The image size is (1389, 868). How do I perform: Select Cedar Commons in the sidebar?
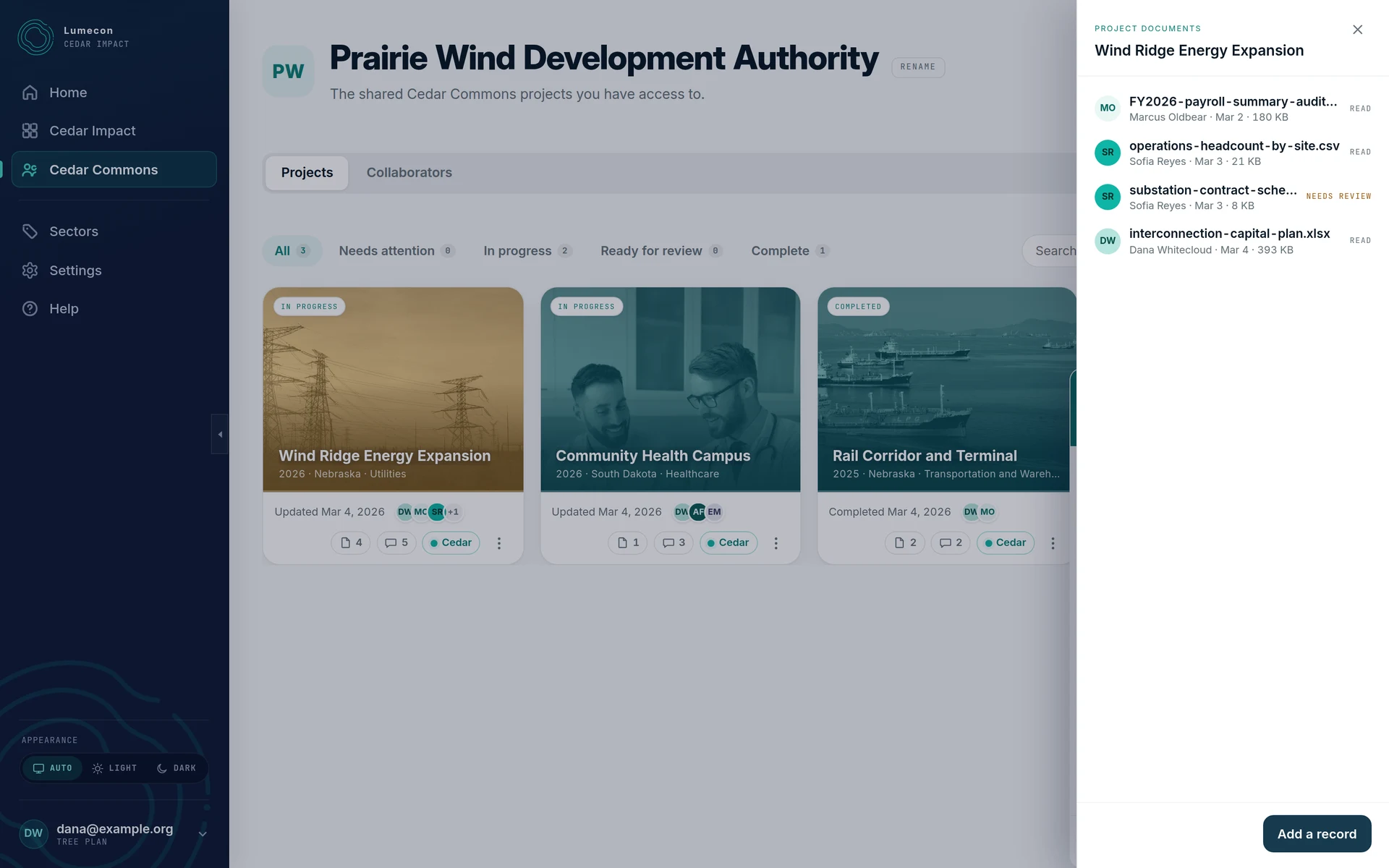click(114, 170)
